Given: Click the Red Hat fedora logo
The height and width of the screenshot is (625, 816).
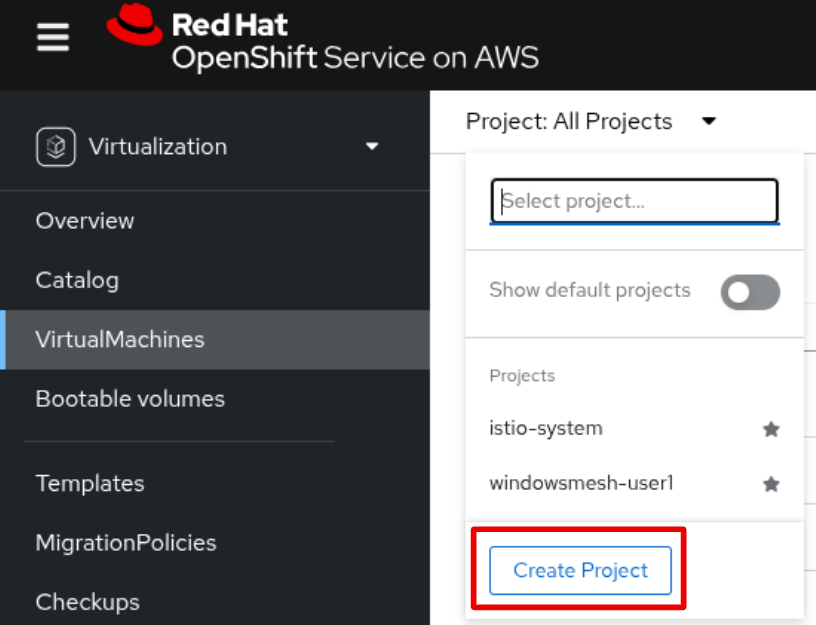Looking at the screenshot, I should 134,26.
